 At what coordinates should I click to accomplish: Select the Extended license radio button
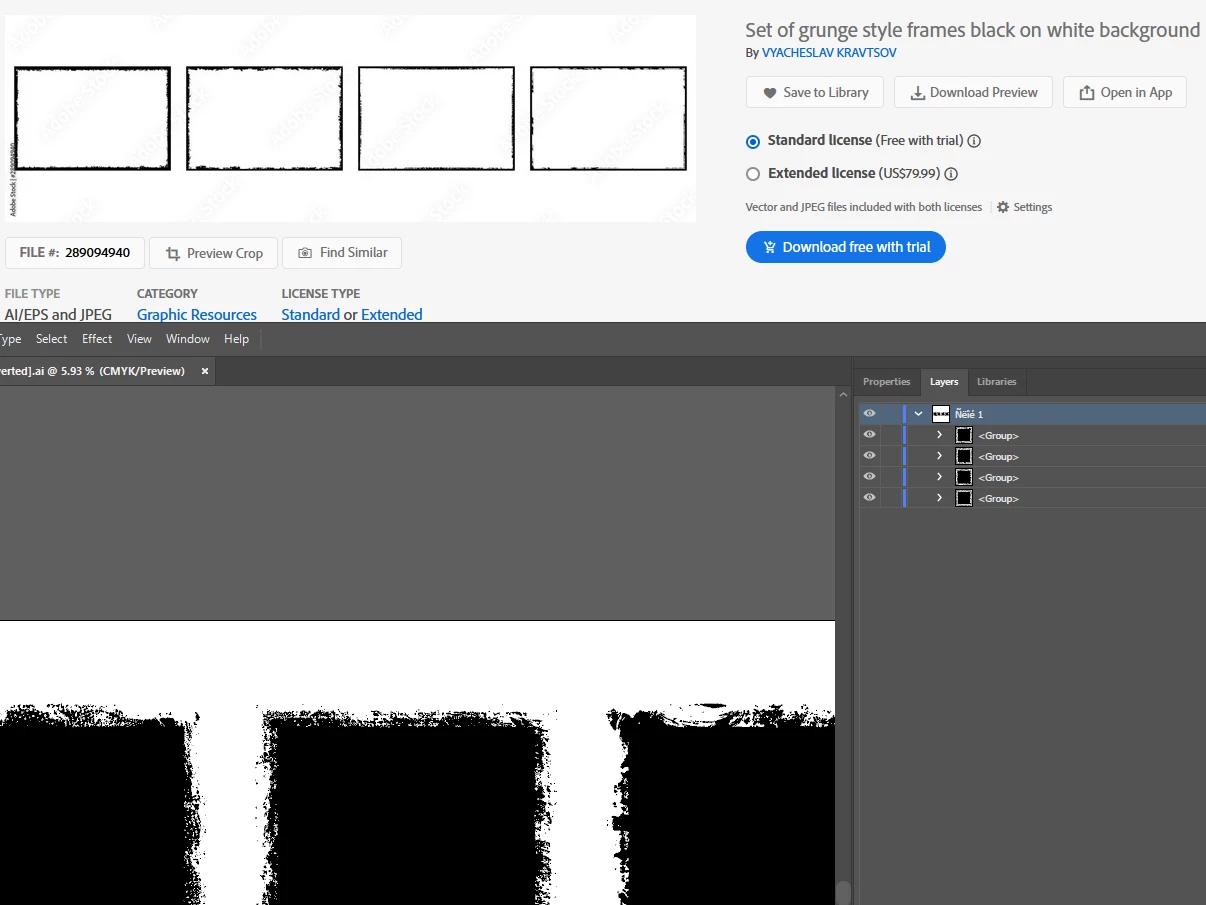tap(753, 174)
